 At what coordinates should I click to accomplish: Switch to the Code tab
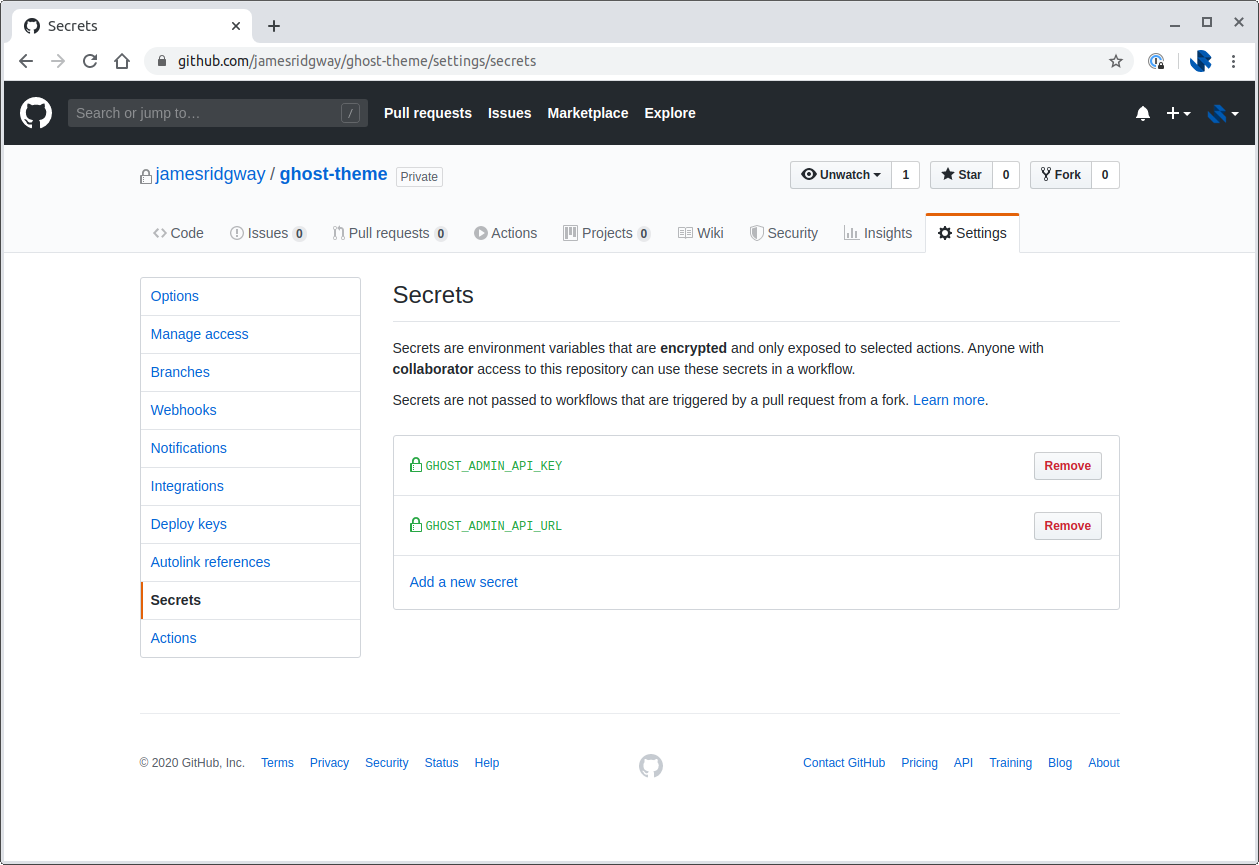178,233
